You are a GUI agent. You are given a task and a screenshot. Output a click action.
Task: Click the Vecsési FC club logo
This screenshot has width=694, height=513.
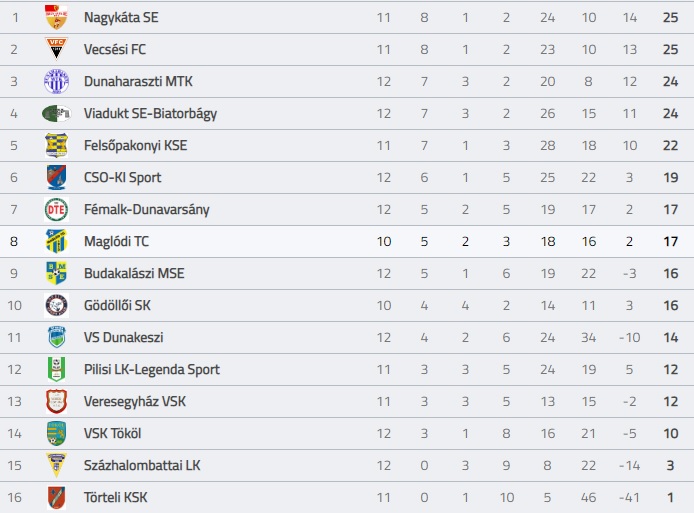(x=56, y=49)
